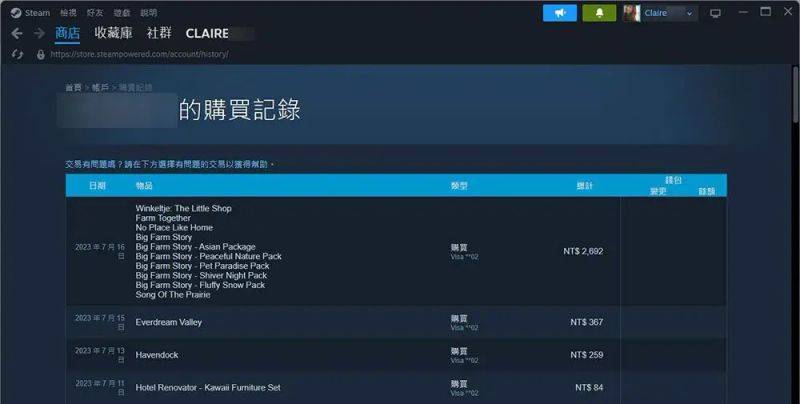Select the Song Of The Prairie entry
The width and height of the screenshot is (800, 404).
point(172,295)
